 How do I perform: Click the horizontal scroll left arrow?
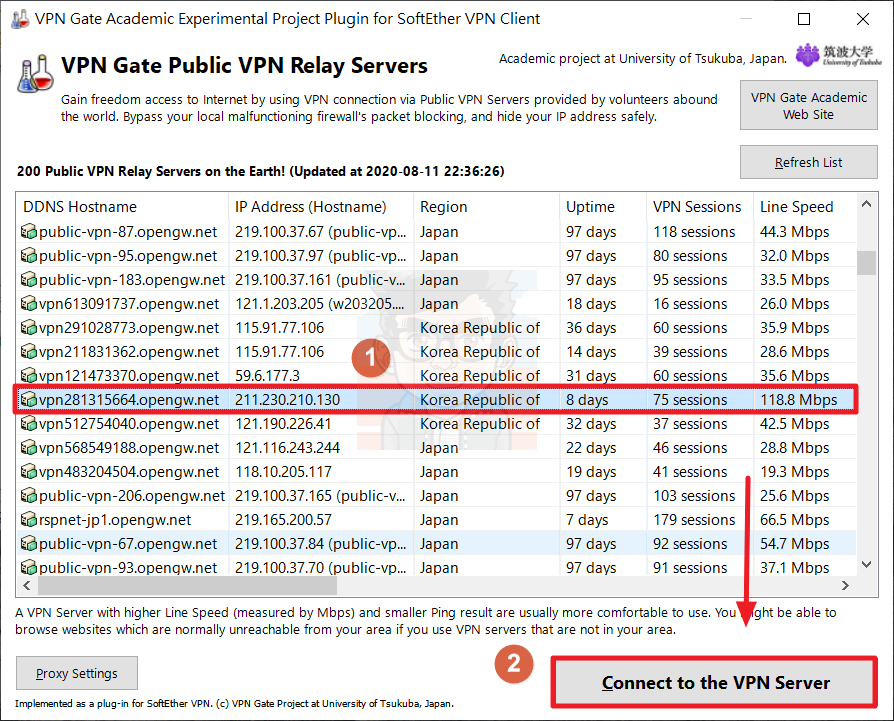point(27,585)
